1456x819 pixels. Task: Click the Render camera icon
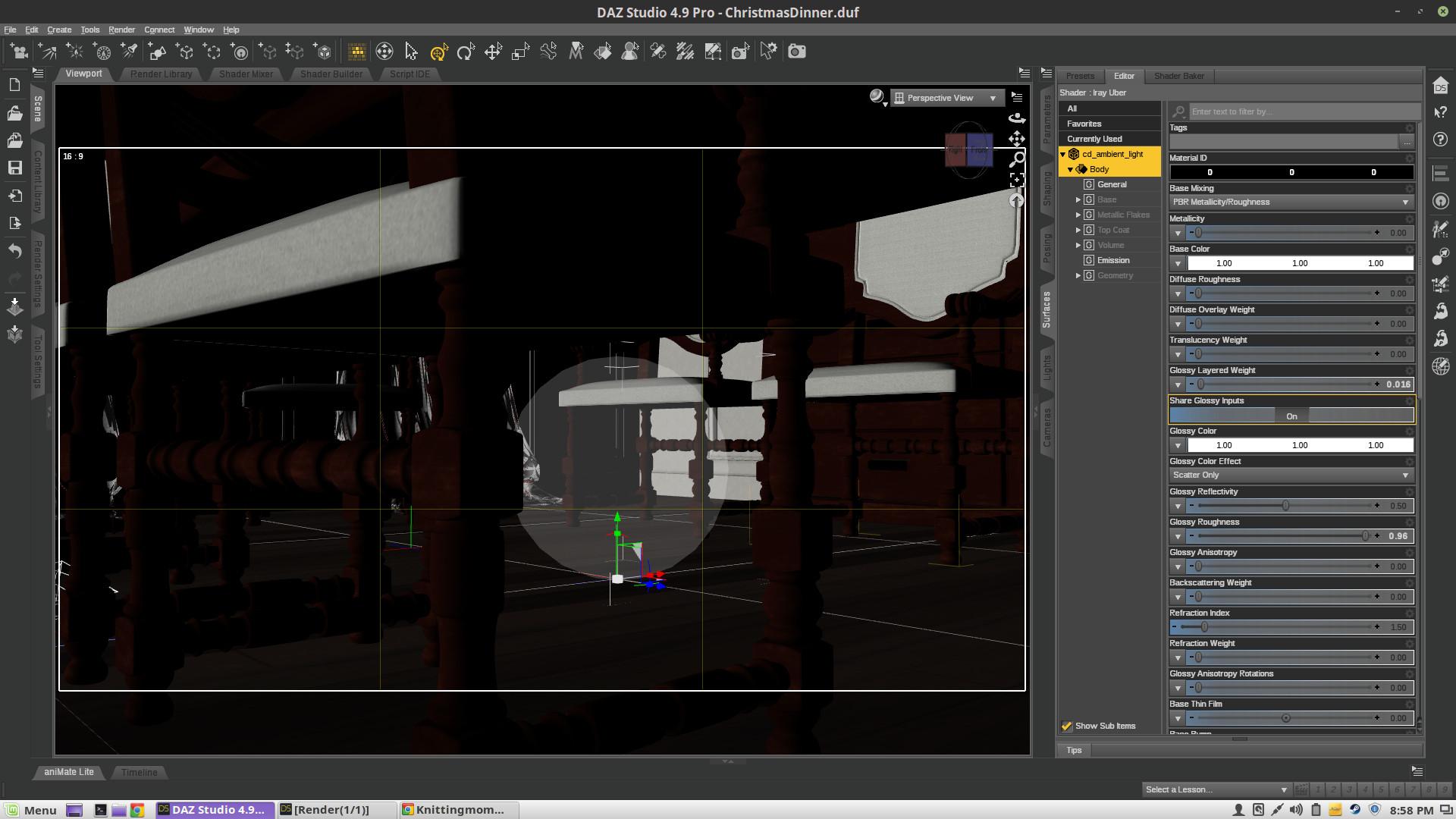pos(796,52)
